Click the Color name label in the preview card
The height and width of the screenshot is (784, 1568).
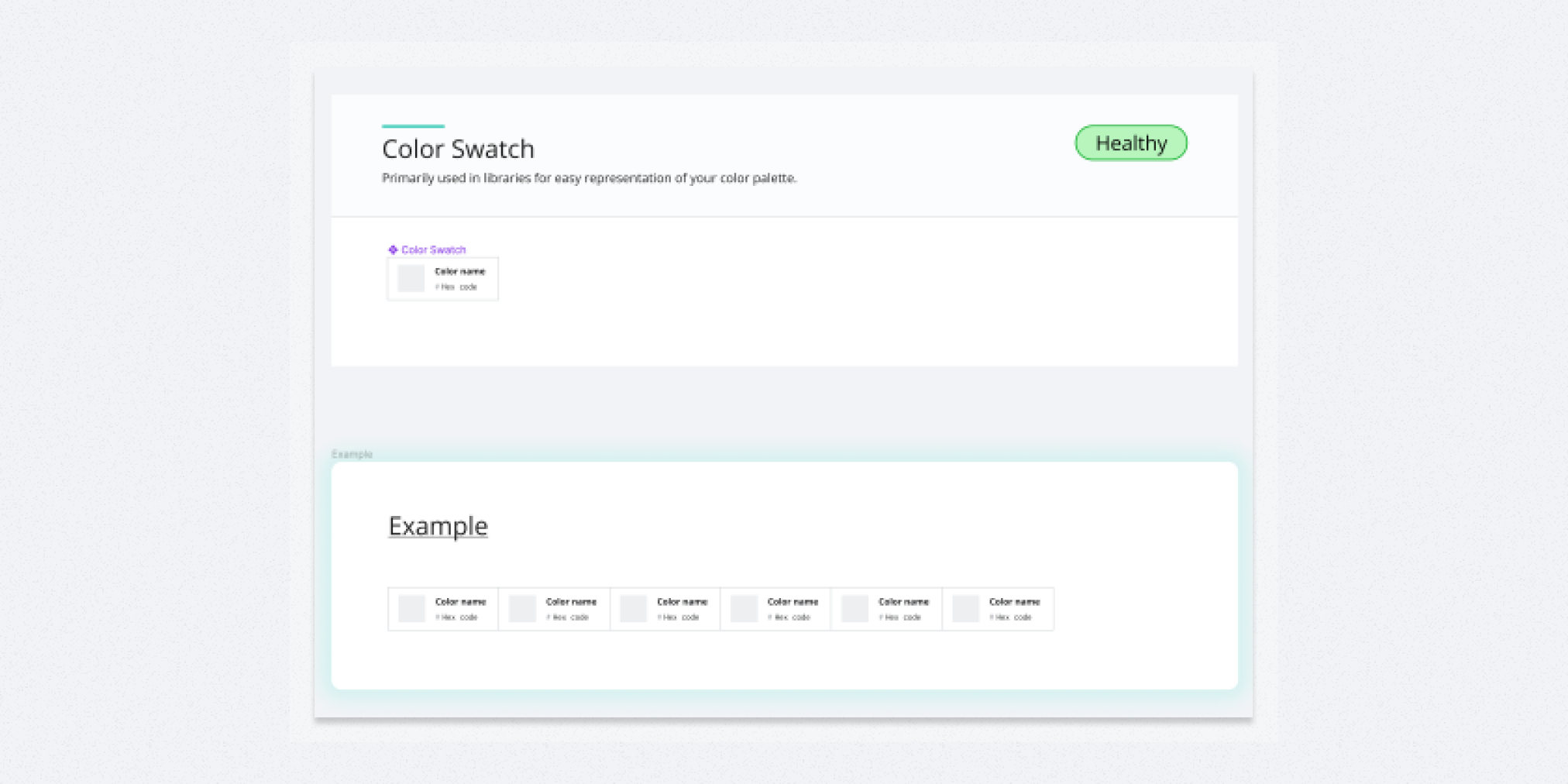point(459,271)
